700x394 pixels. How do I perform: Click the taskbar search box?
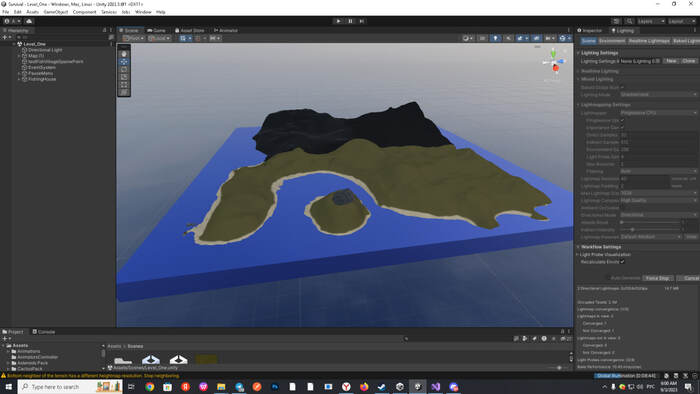pos(70,387)
